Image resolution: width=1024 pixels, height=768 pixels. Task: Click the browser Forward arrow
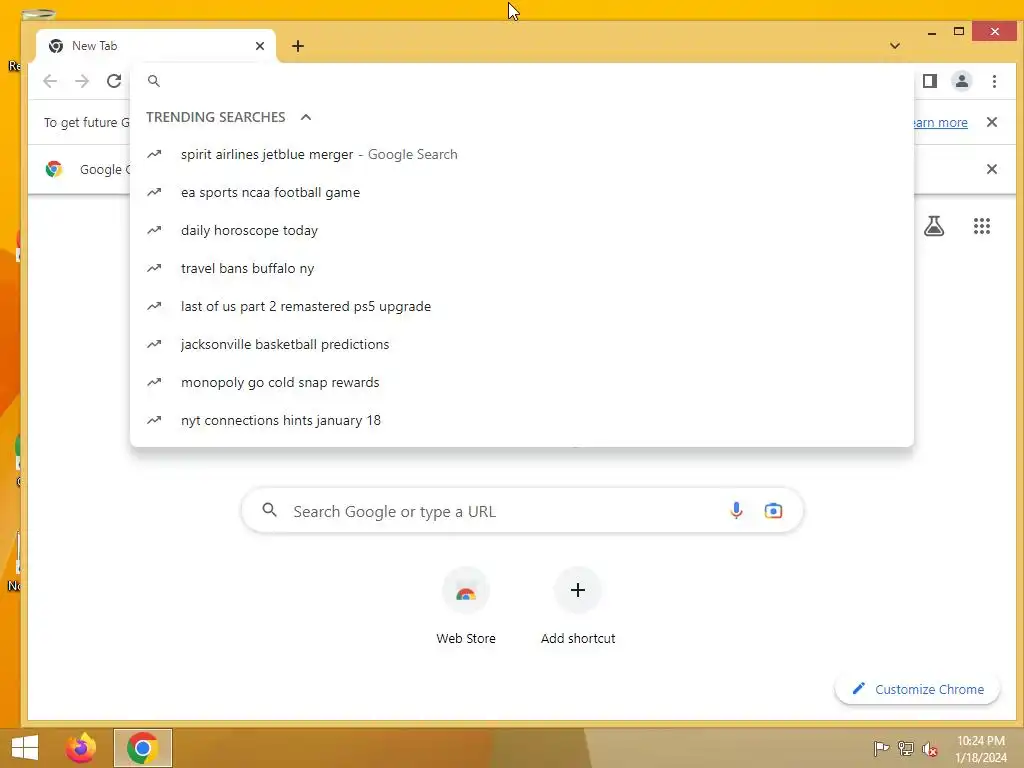pyautogui.click(x=82, y=81)
